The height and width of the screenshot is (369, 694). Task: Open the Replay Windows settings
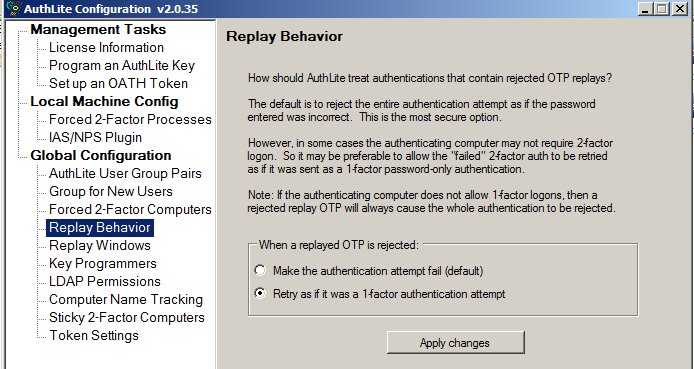(100, 246)
